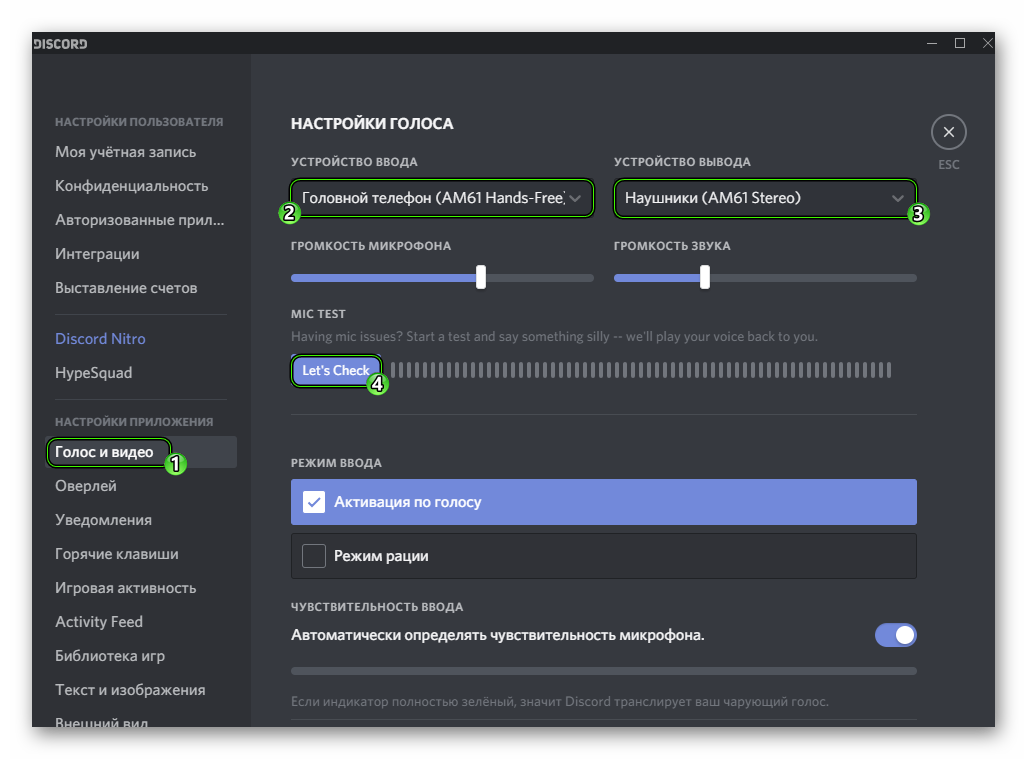Open HypeSquad section
This screenshot has height=759, width=1027.
[x=94, y=373]
